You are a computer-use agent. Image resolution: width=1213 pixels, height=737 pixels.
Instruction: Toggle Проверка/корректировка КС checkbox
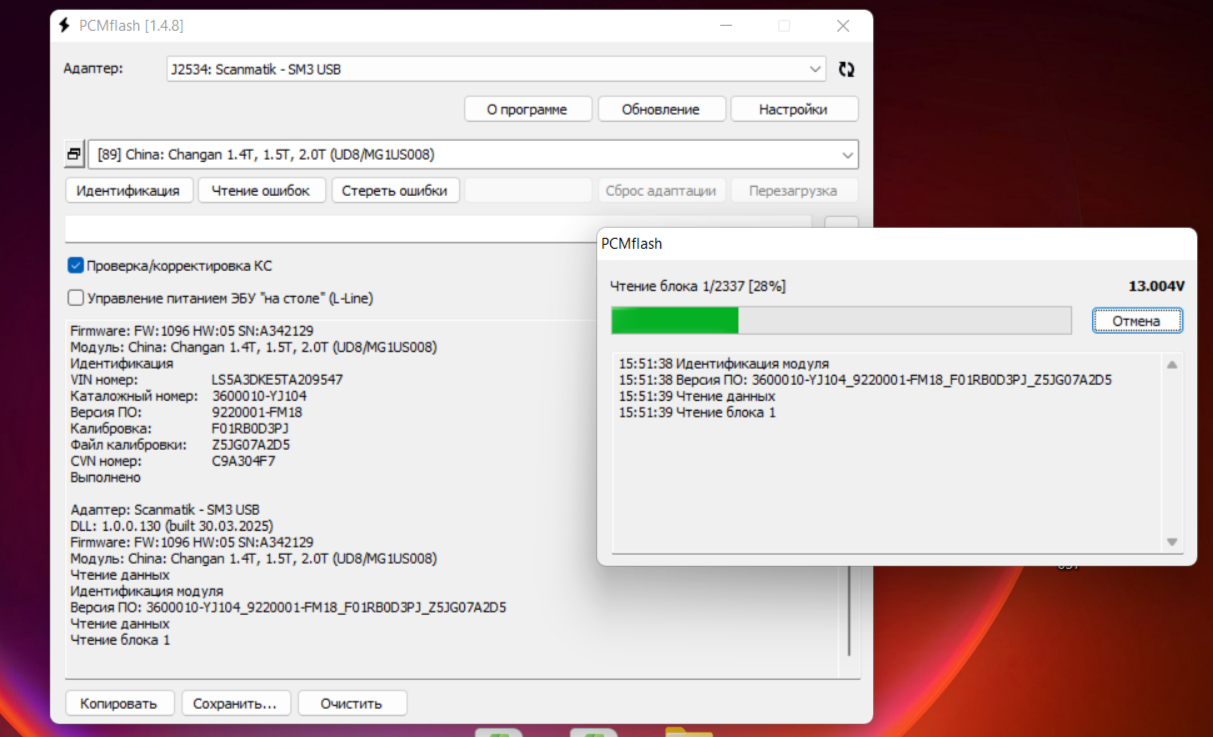pyautogui.click(x=75, y=266)
